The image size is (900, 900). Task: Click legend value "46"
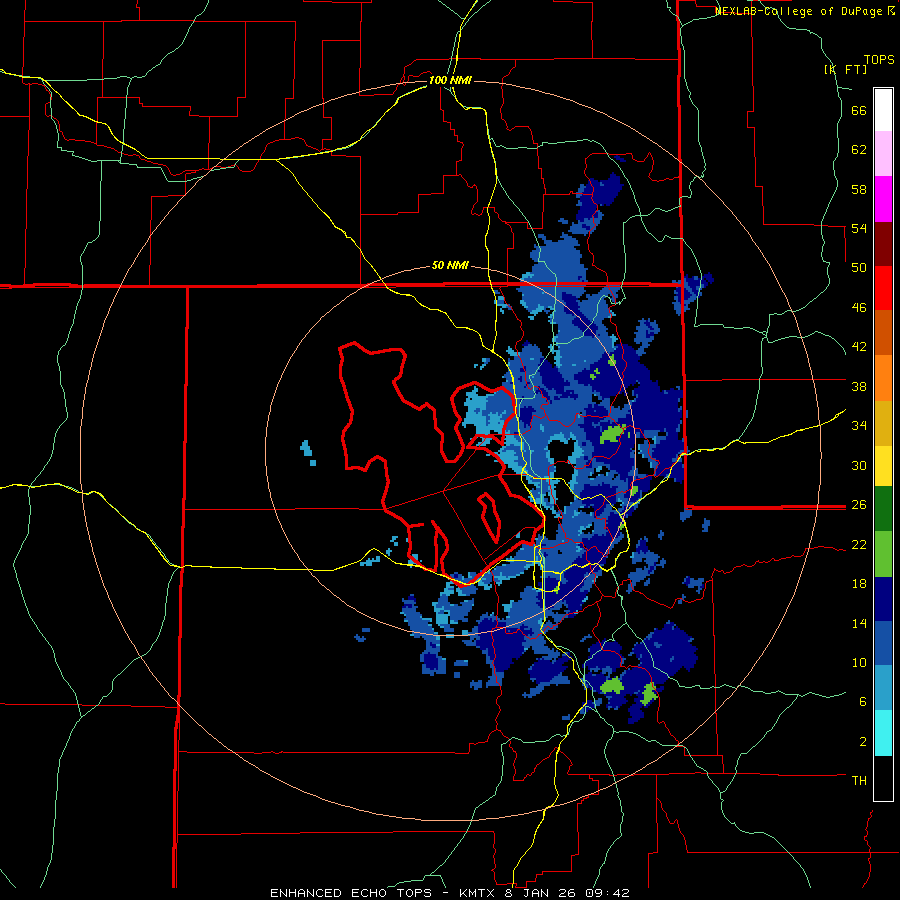[x=859, y=308]
